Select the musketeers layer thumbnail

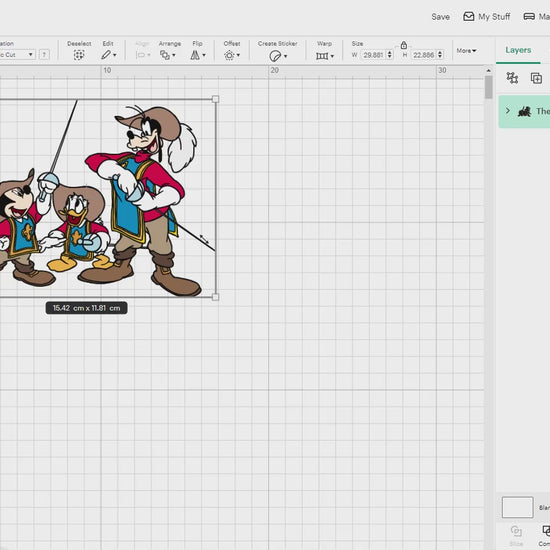524,112
